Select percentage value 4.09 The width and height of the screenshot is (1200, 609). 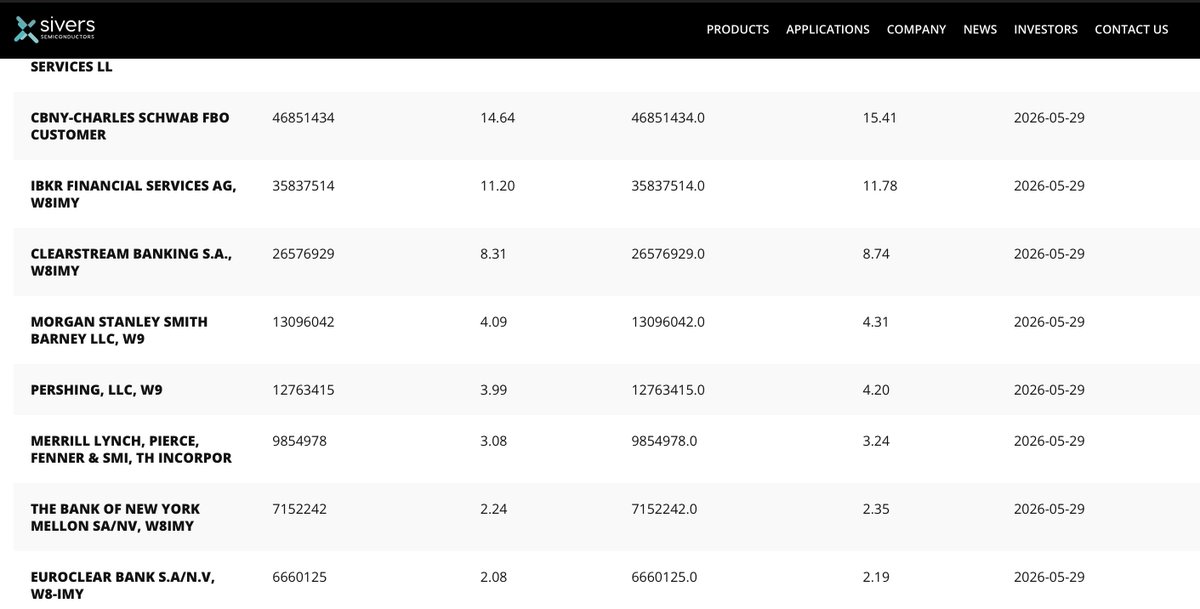(493, 322)
